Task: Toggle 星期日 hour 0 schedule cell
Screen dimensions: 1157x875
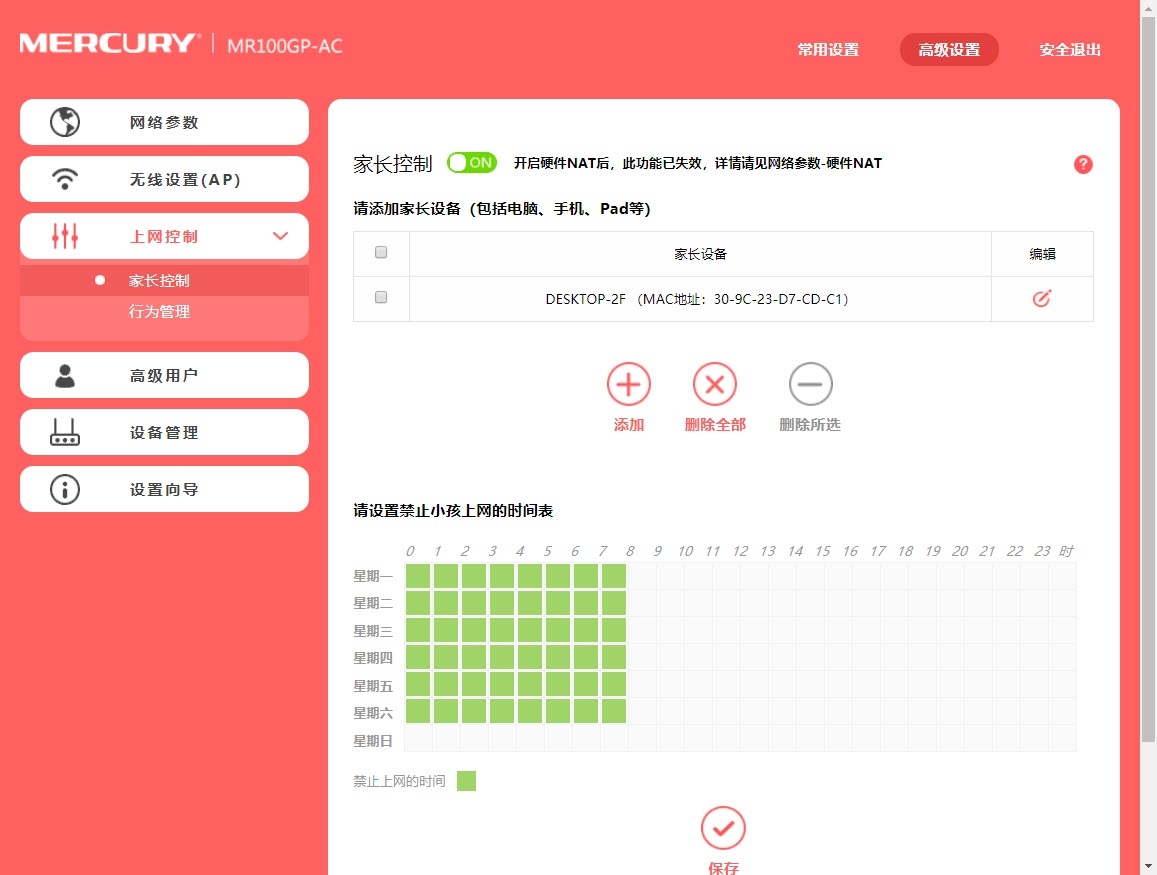Action: coord(418,739)
